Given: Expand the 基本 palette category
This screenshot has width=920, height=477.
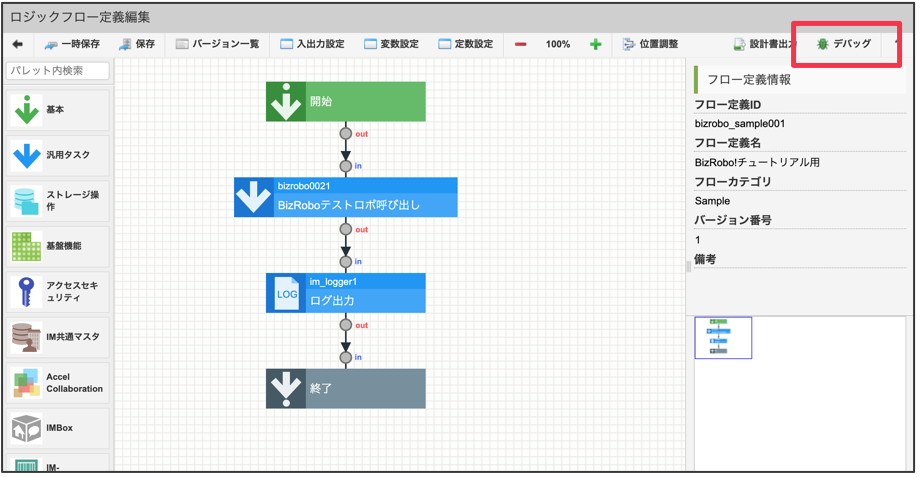Looking at the screenshot, I should pos(58,110).
